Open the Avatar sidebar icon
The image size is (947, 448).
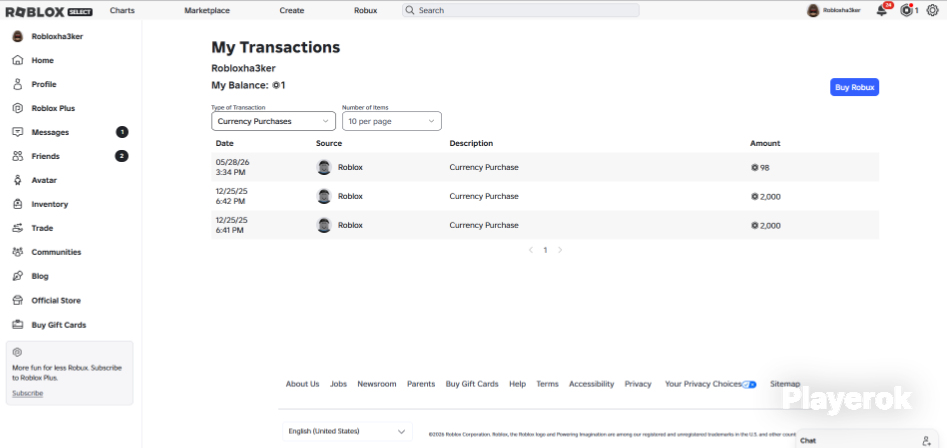tap(18, 180)
